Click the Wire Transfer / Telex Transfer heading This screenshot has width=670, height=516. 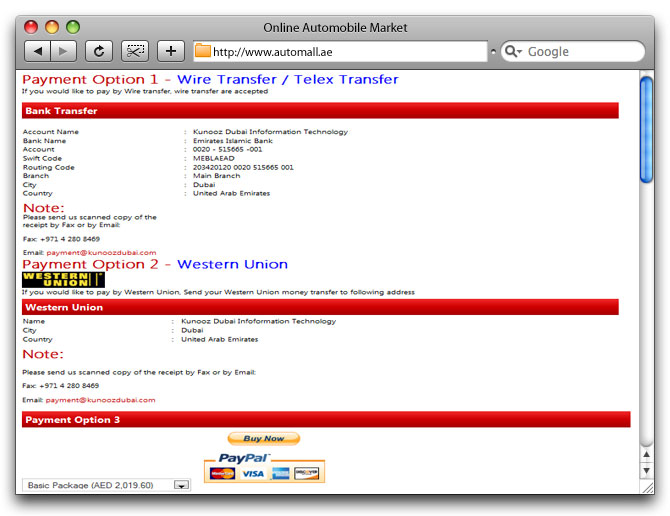pyautogui.click(x=288, y=79)
